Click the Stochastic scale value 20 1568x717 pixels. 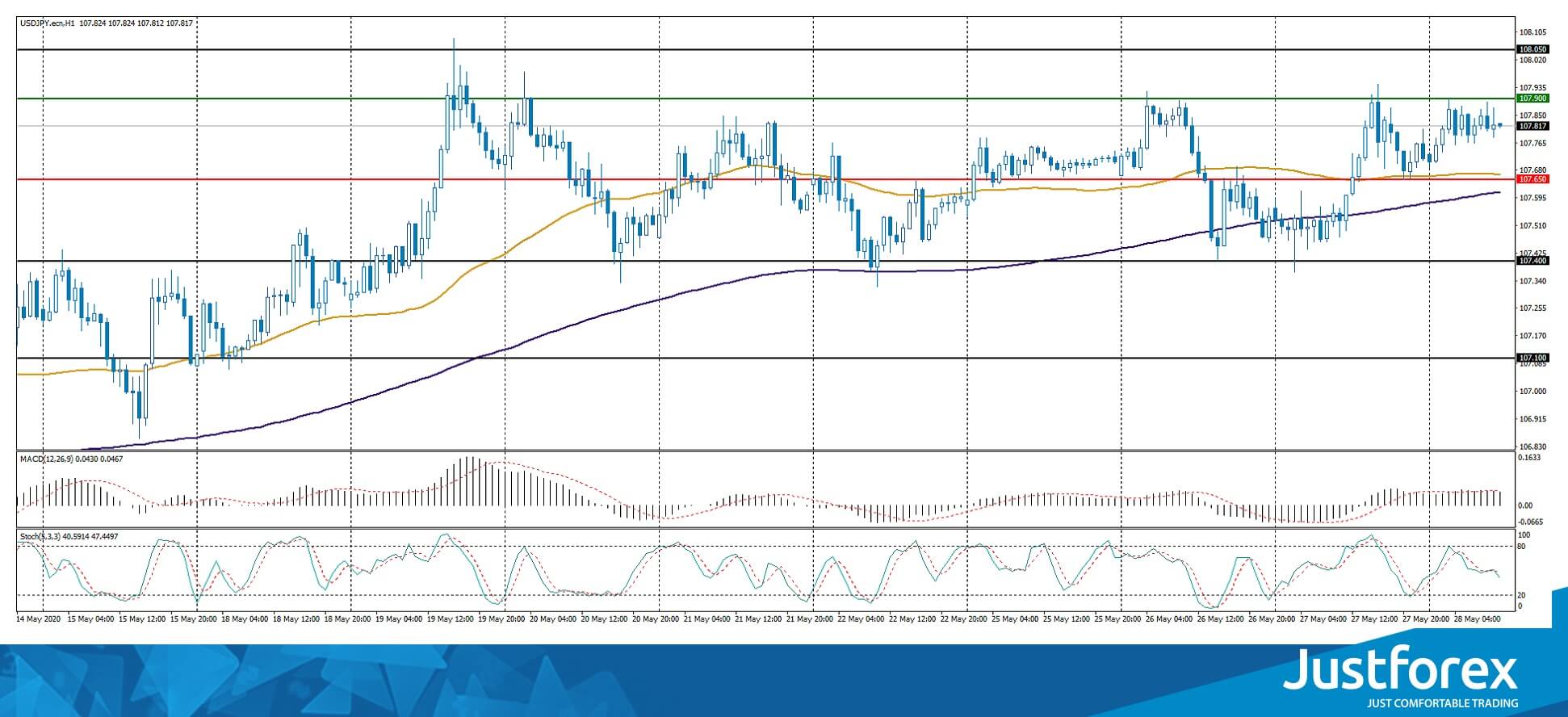click(x=1522, y=595)
